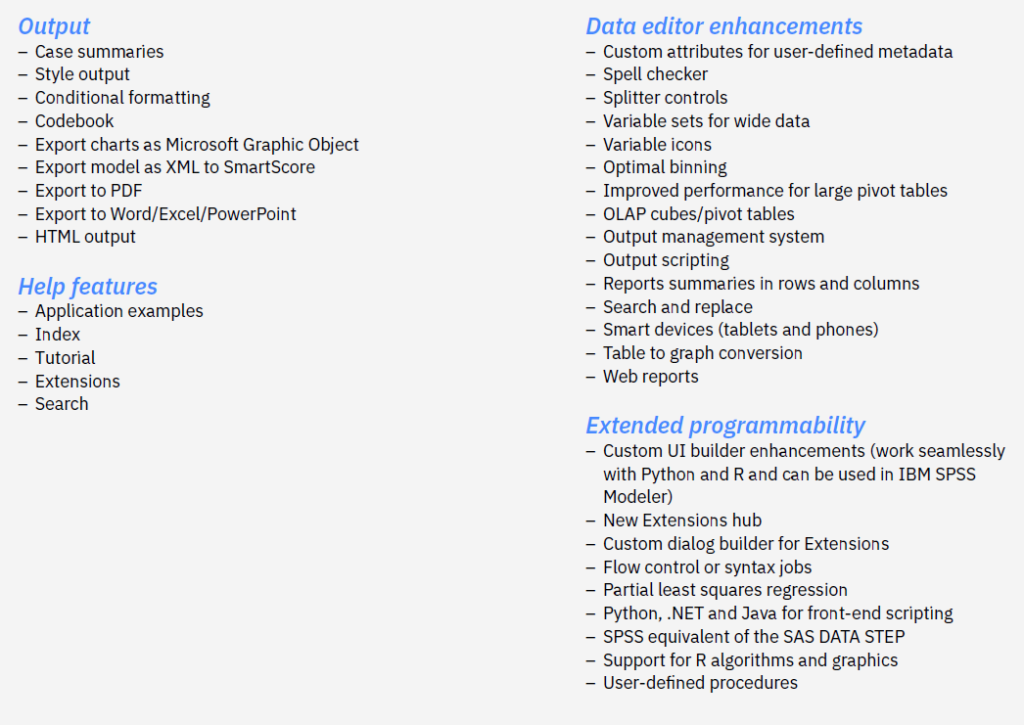
Task: Click the "Search and replace" item
Action: point(678,307)
